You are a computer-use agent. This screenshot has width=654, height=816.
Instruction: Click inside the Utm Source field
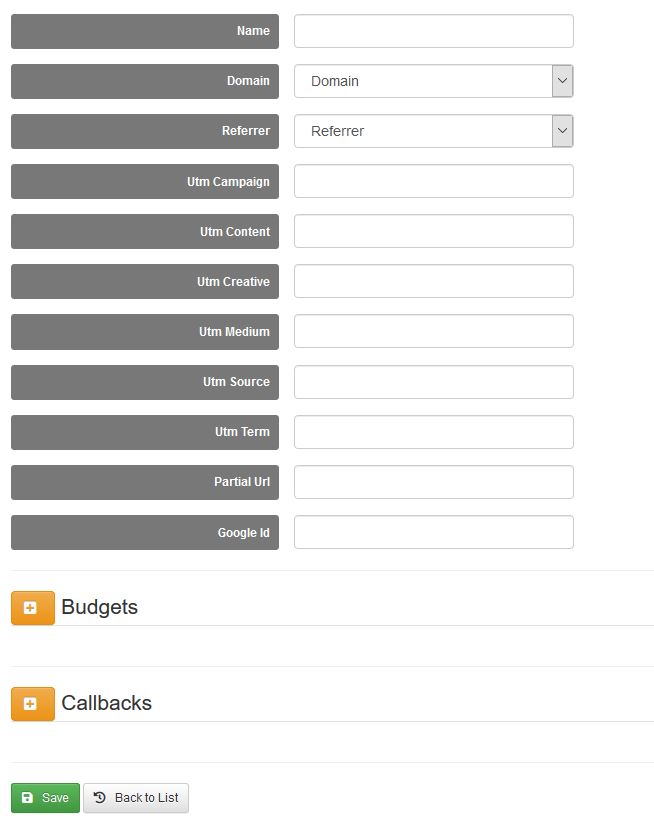(x=433, y=382)
